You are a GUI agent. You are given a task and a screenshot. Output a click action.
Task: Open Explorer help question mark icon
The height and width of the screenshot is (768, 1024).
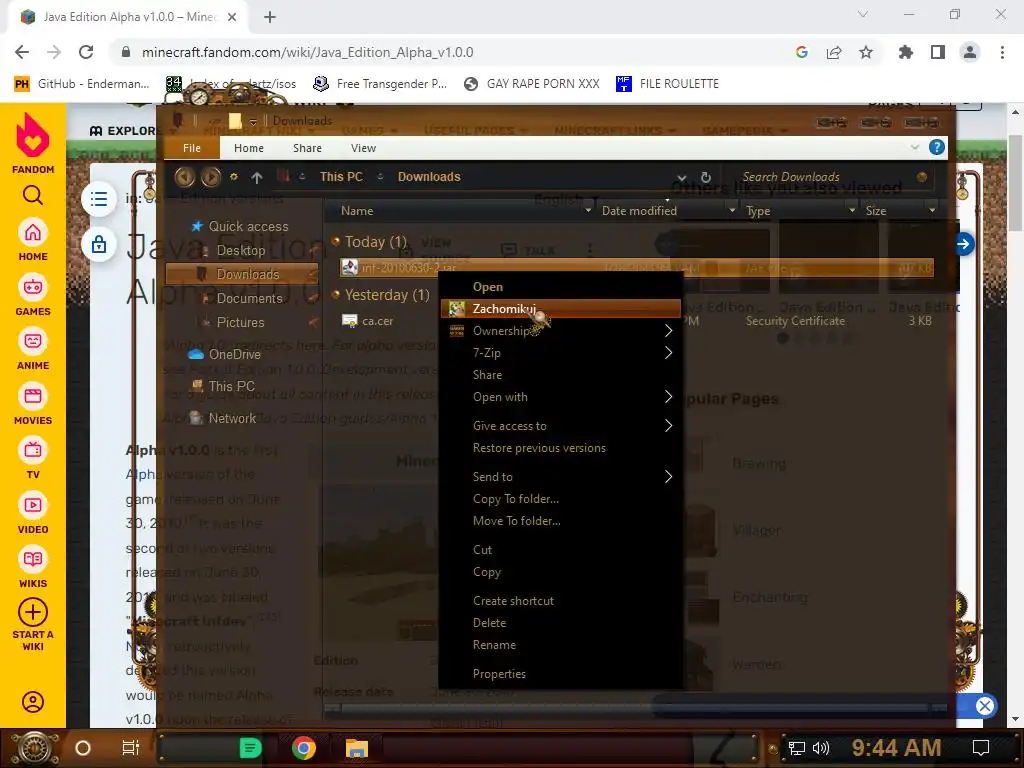click(x=936, y=148)
